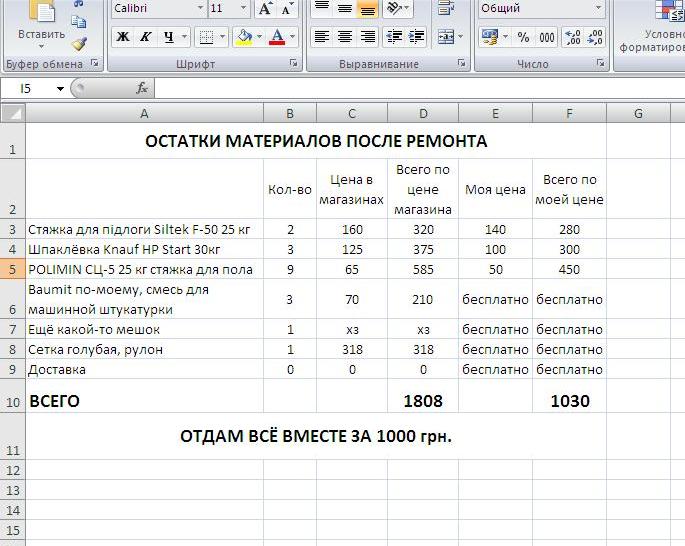This screenshot has width=685, height=546.
Task: Apply accounting number format icon
Action: pos(490,37)
